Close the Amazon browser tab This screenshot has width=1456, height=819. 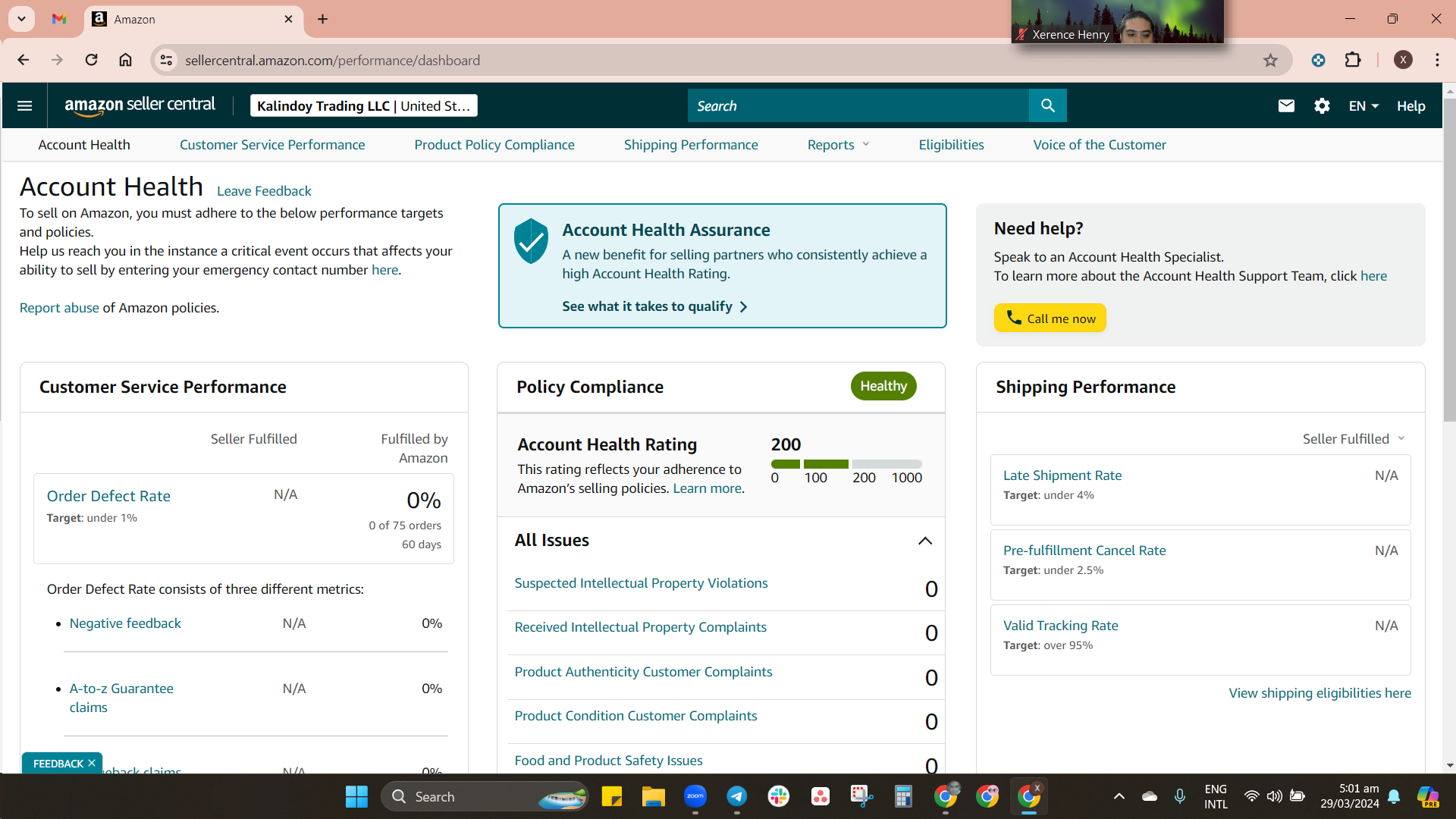coord(288,19)
